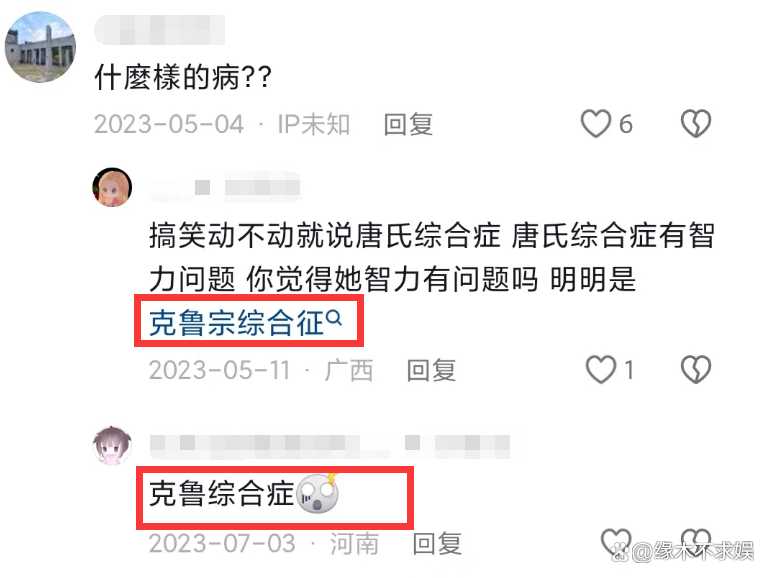
Task: Open the building photo avatar profile
Action: tap(40, 47)
